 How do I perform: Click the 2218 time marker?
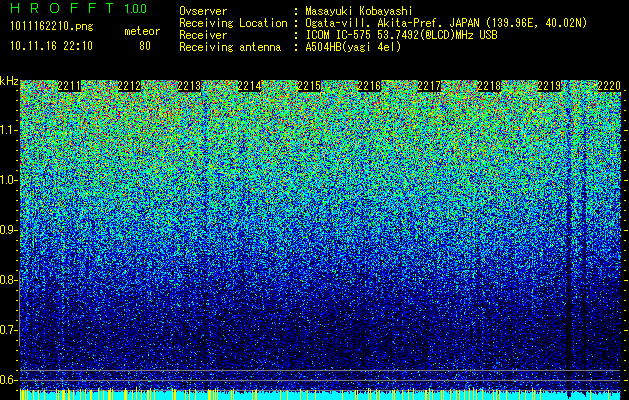pyautogui.click(x=489, y=86)
